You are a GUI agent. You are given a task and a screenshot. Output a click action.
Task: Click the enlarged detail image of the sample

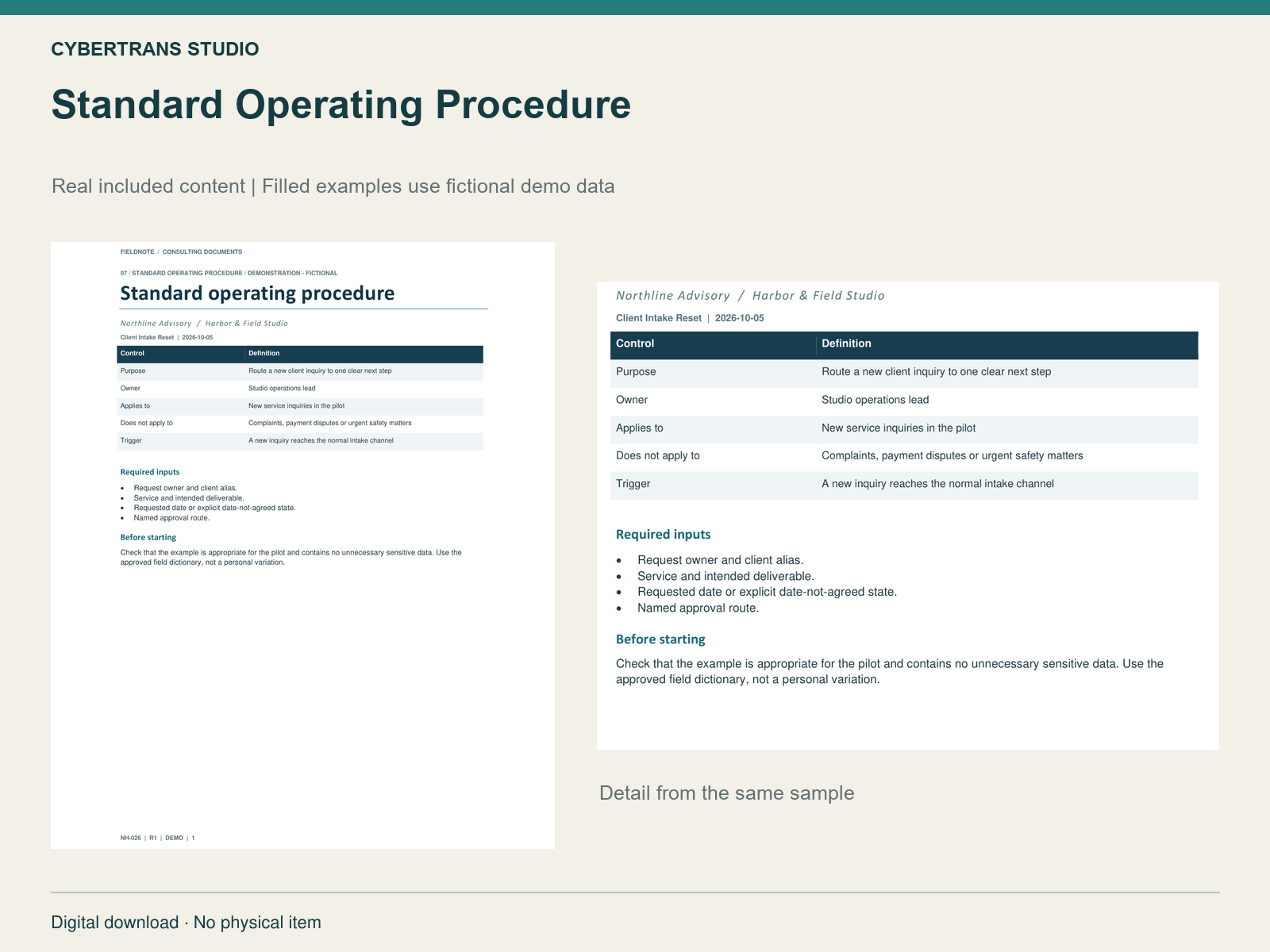coord(907,516)
